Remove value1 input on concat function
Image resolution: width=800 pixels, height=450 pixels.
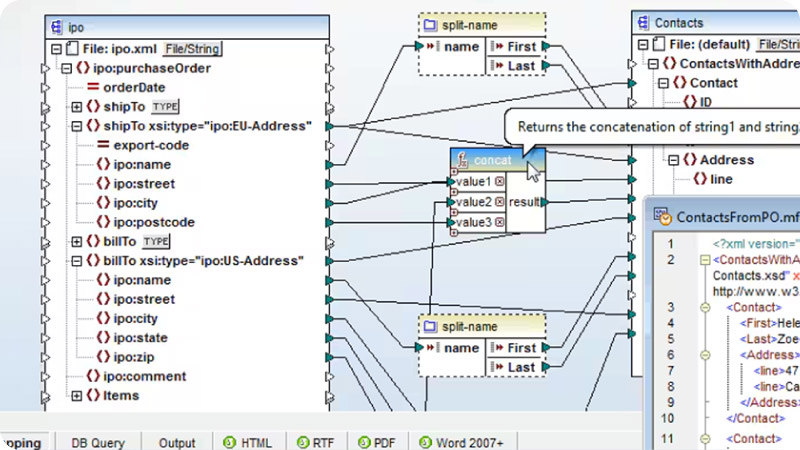499,181
